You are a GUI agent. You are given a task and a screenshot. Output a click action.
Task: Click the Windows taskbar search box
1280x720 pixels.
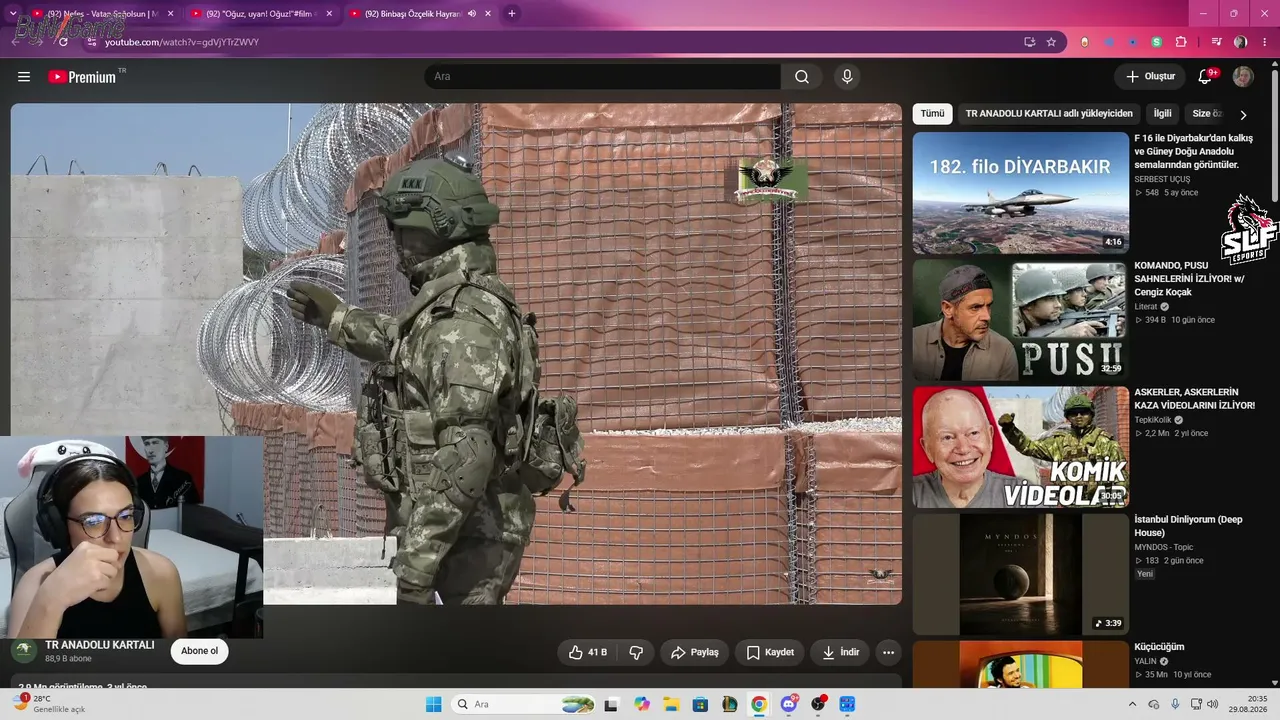coord(524,704)
